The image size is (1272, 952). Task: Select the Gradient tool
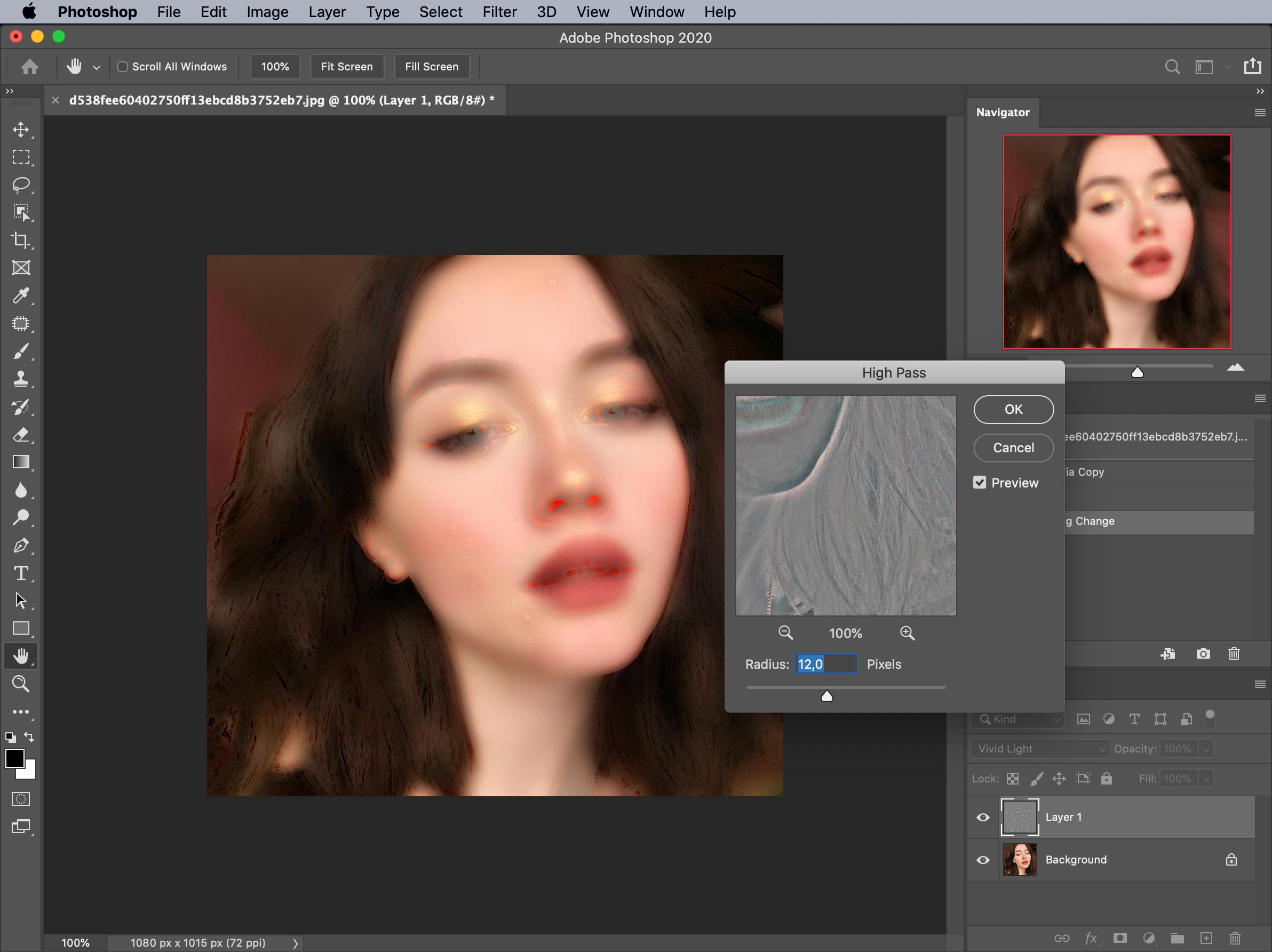coord(21,462)
